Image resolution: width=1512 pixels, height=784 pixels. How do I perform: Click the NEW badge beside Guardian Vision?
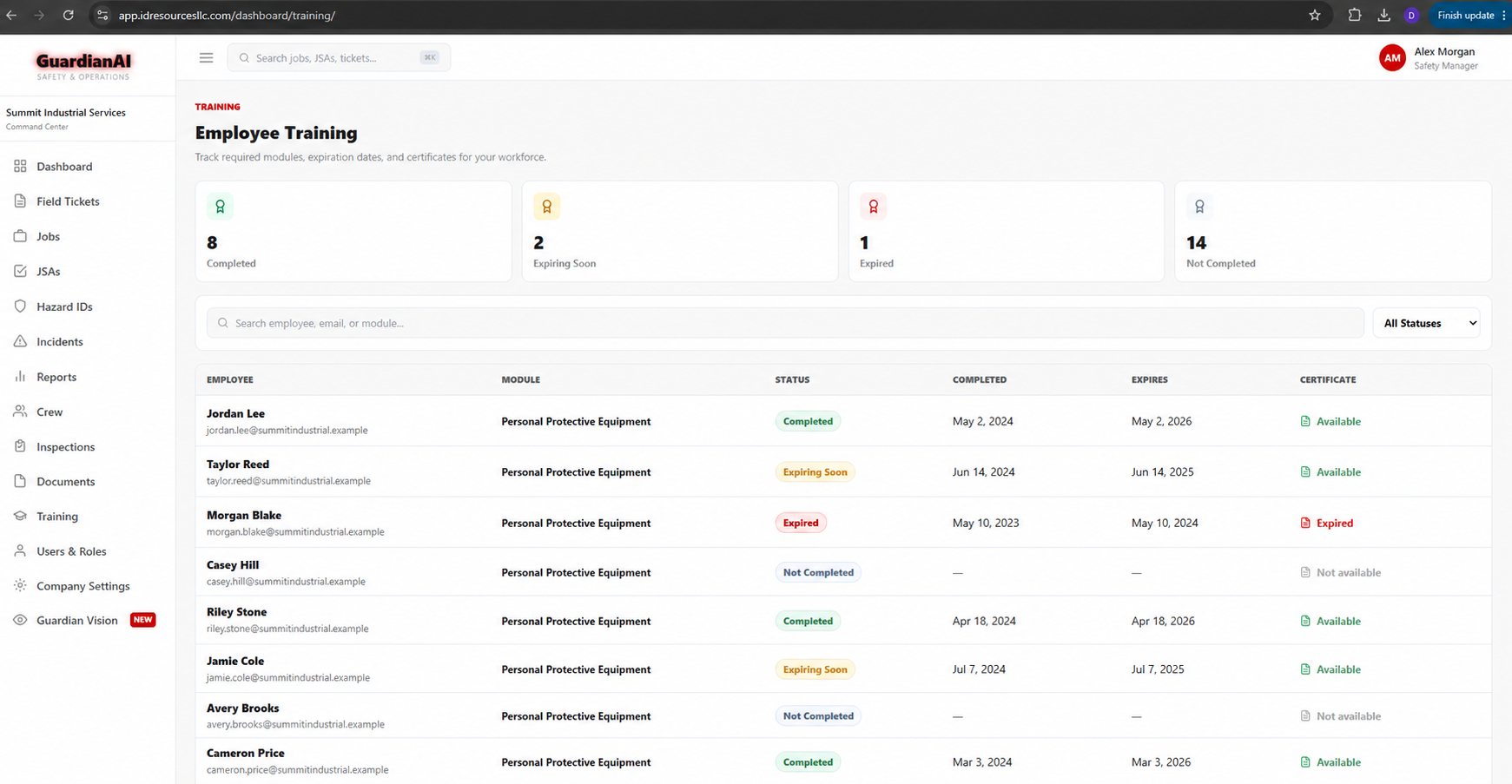click(143, 620)
